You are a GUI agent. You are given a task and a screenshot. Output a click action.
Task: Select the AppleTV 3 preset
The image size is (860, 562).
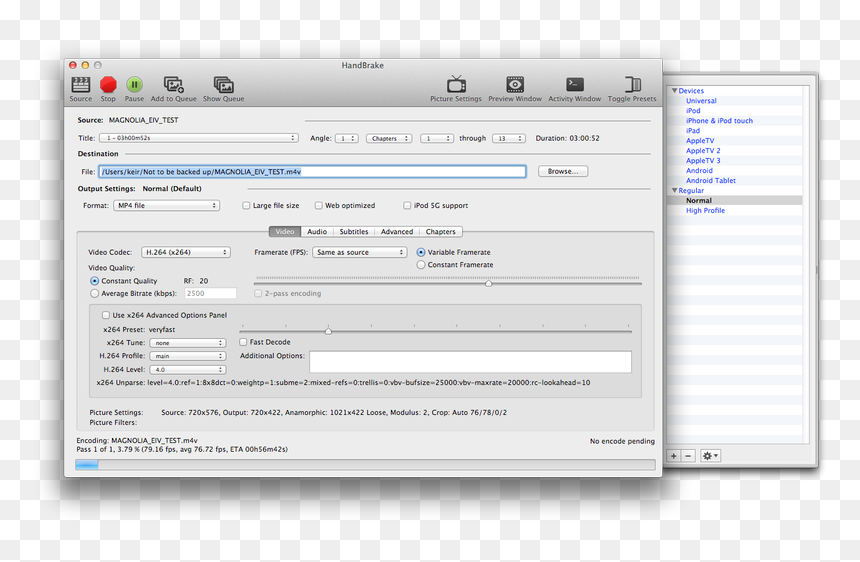[x=703, y=161]
